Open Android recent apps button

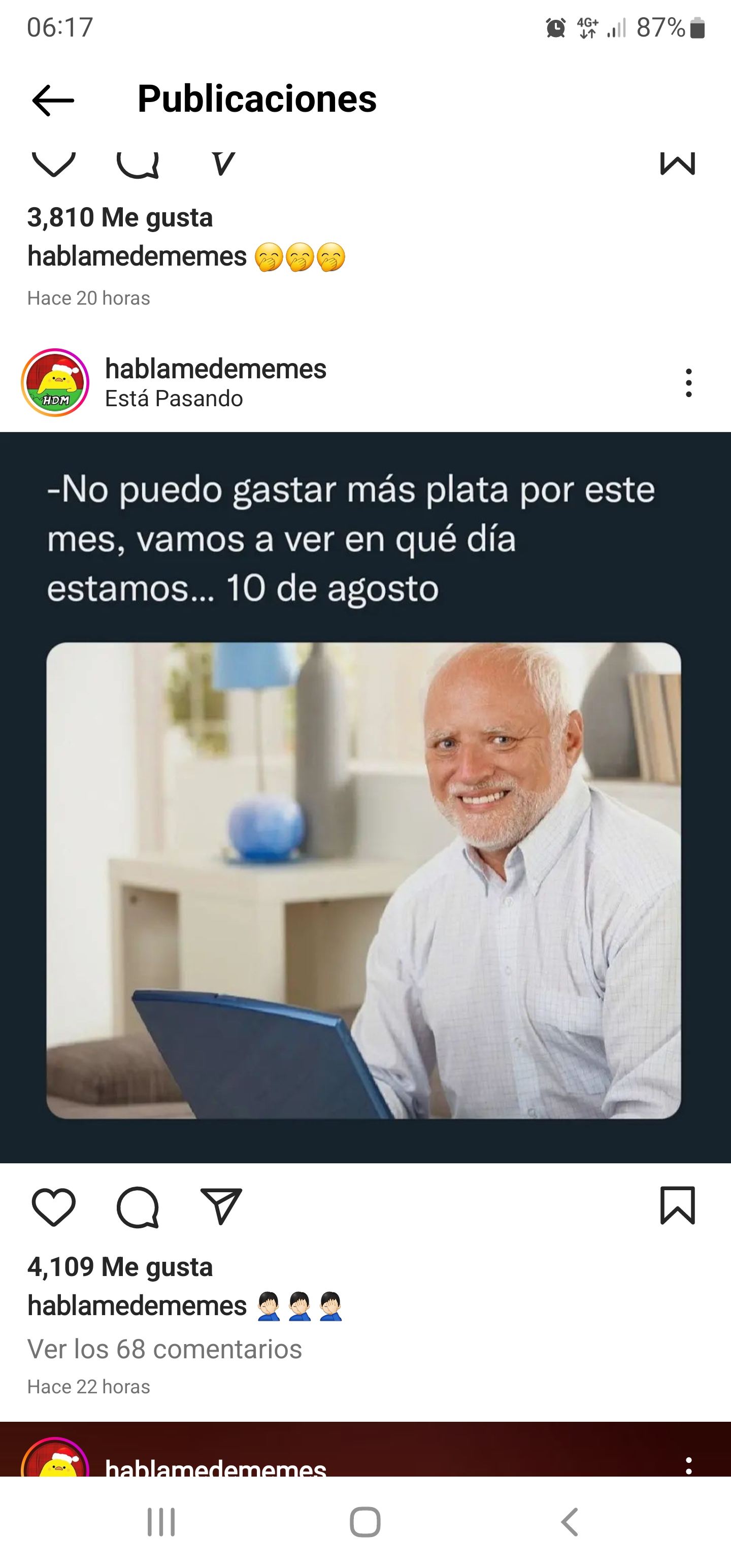[161, 1522]
